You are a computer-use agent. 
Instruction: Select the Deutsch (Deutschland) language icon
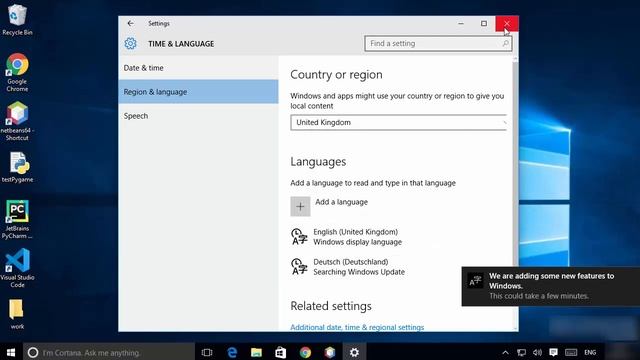click(299, 267)
